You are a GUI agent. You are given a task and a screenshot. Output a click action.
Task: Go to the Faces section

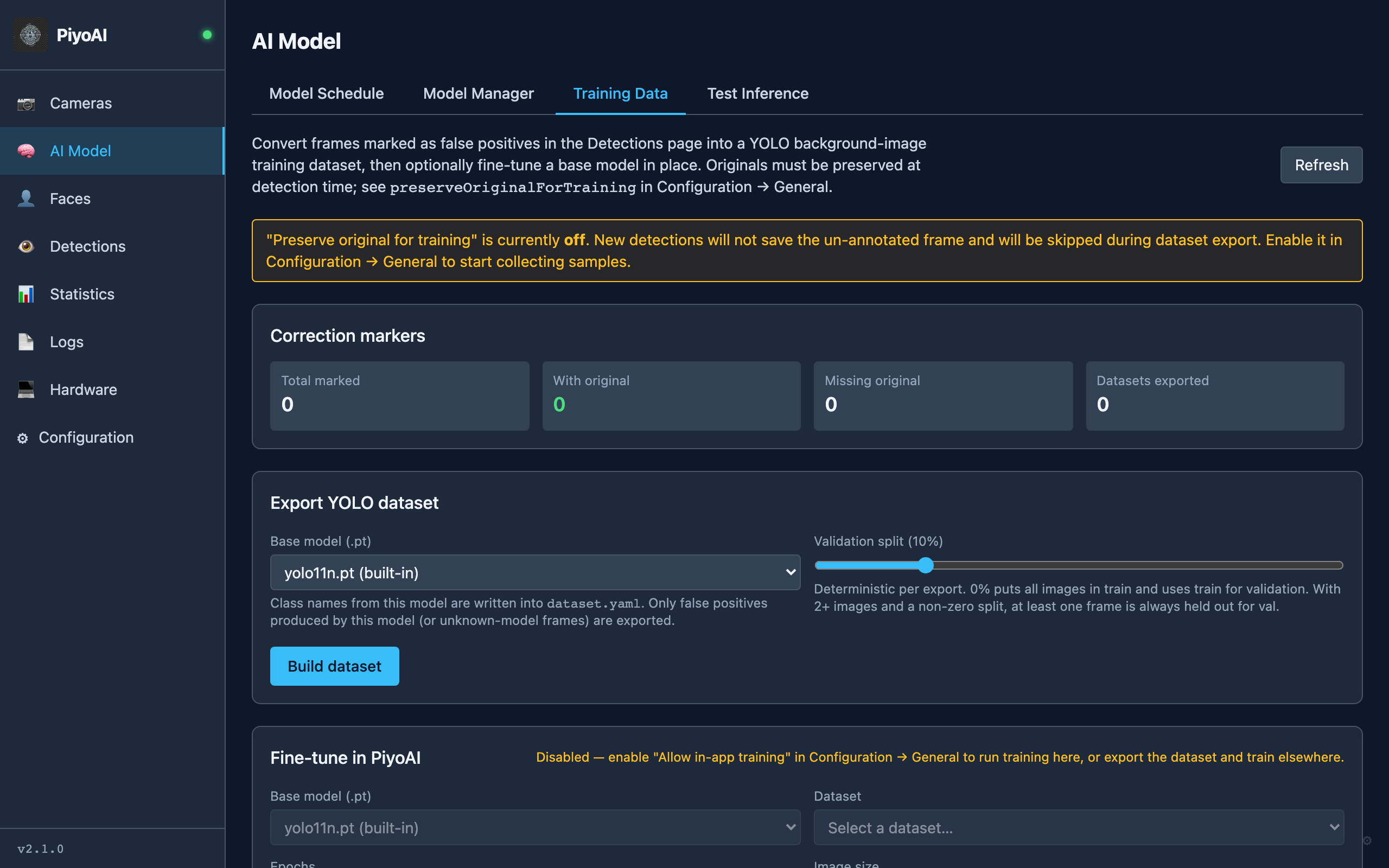tap(112, 199)
